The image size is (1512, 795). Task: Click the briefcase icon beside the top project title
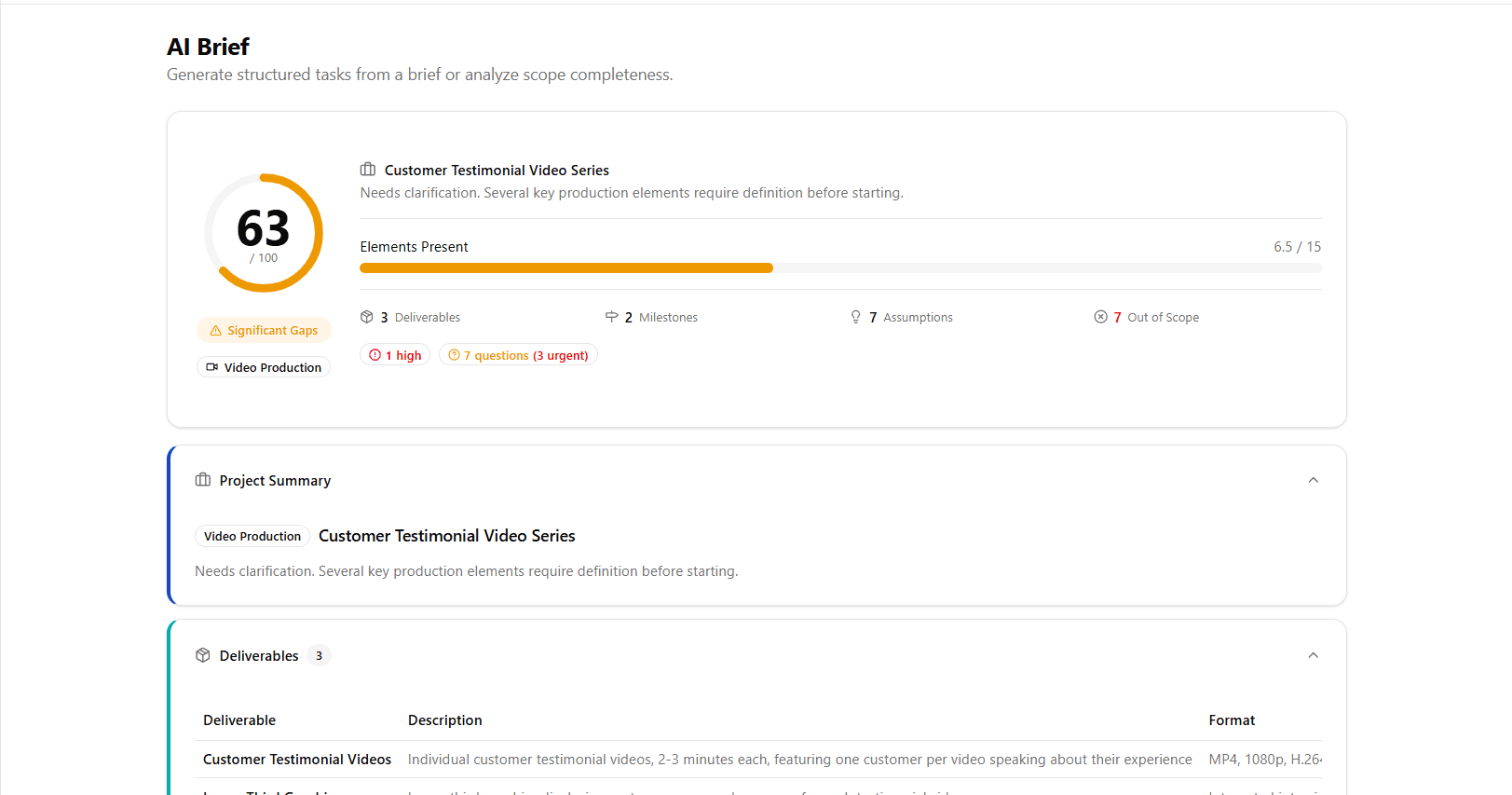coord(368,170)
